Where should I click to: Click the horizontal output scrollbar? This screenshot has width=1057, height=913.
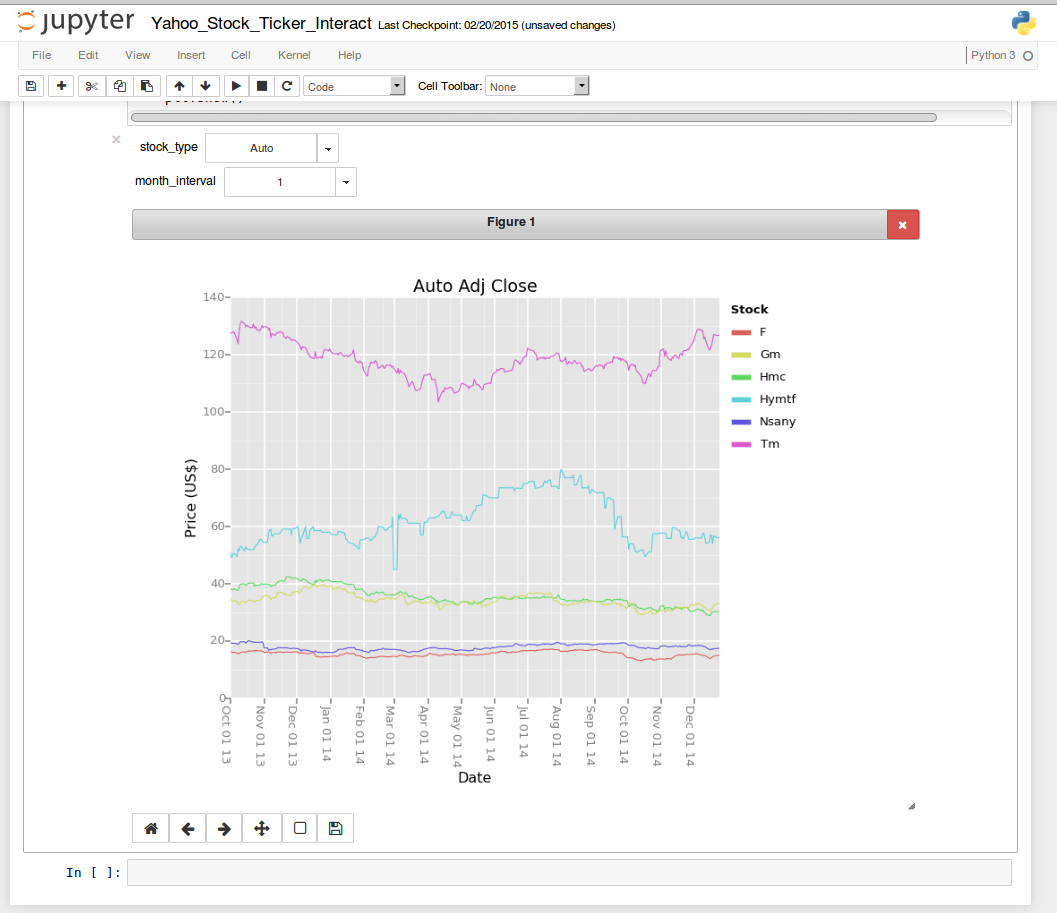pyautogui.click(x=534, y=117)
